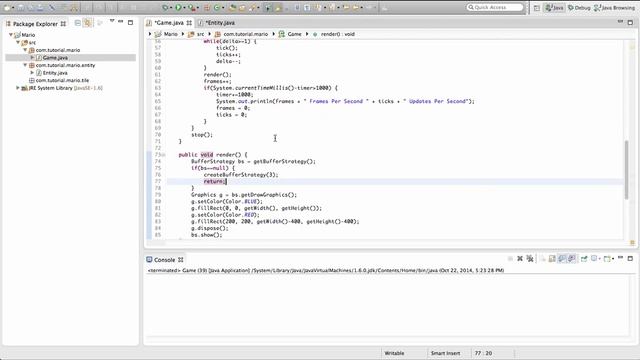
Task: Toggle Link with Editor in Package Explorer
Action: point(87,23)
